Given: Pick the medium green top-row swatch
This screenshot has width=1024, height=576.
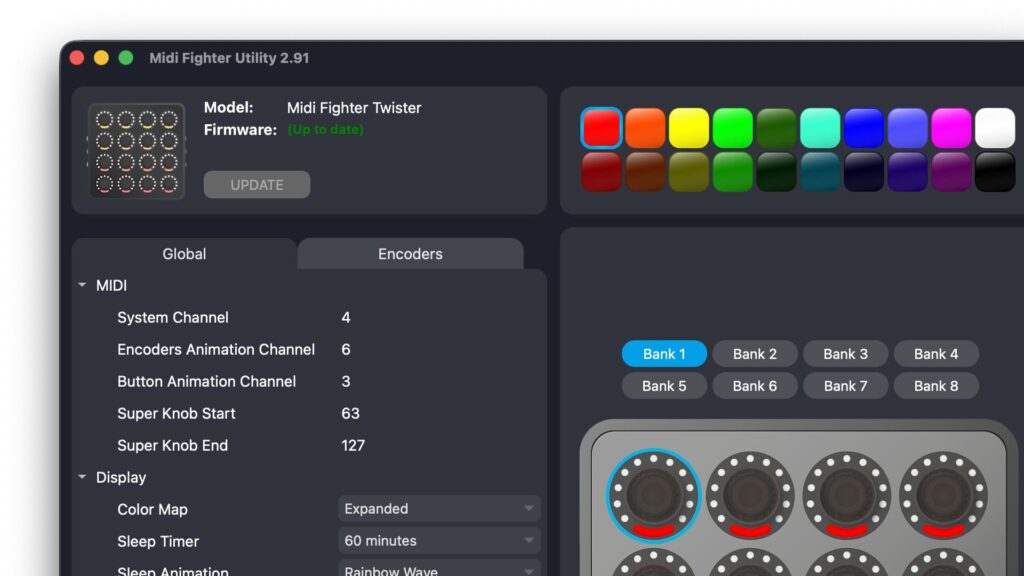Looking at the screenshot, I should (776, 128).
